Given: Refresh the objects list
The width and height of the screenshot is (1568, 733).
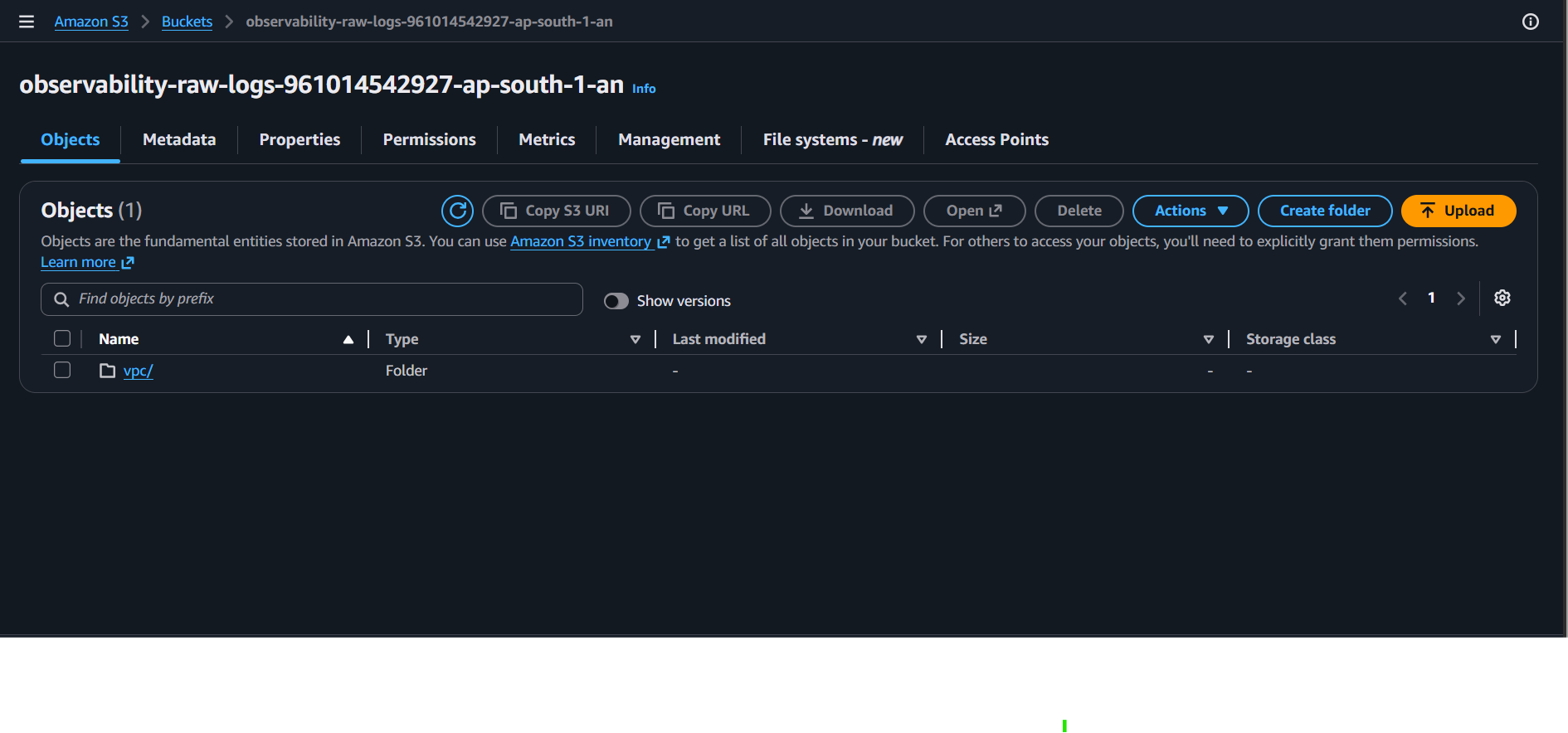Looking at the screenshot, I should coord(457,211).
